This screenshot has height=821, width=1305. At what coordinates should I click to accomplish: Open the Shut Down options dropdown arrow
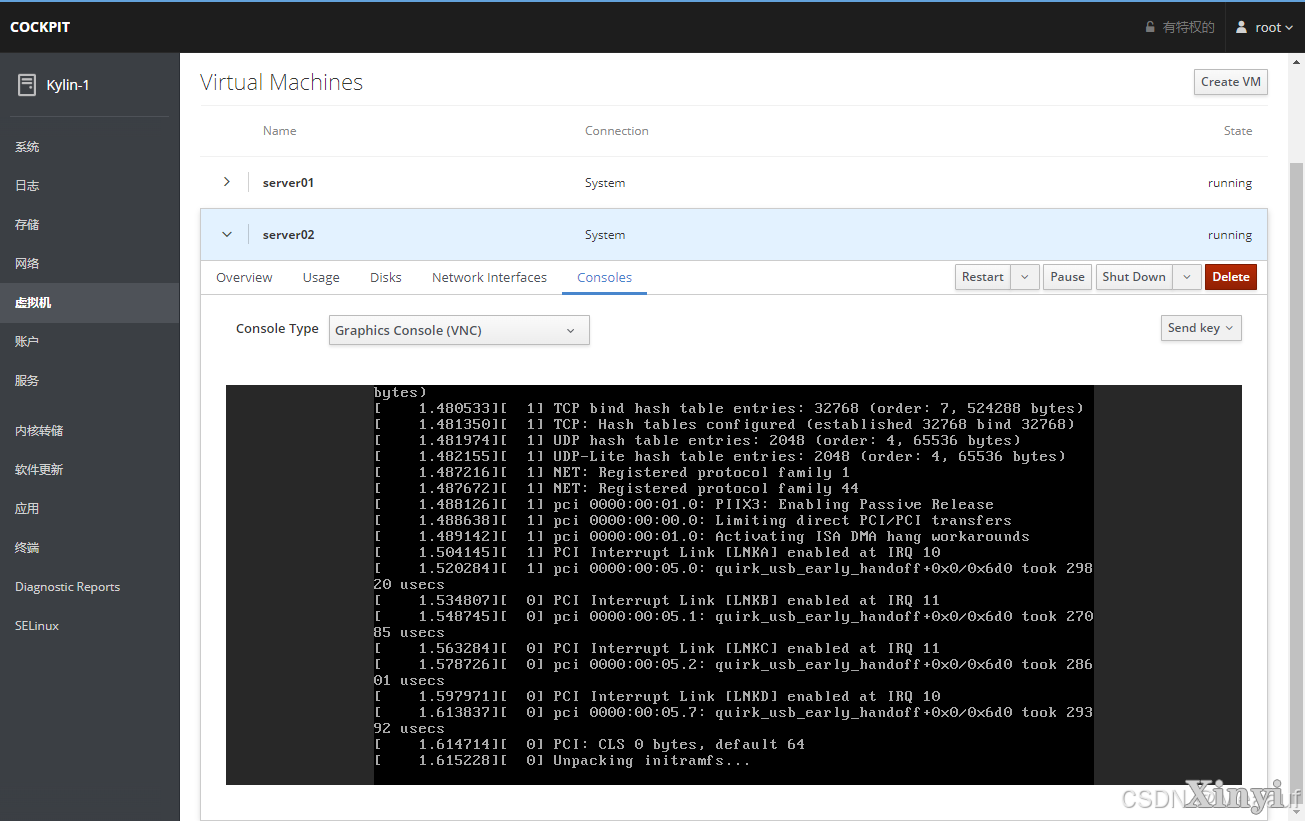point(1187,277)
